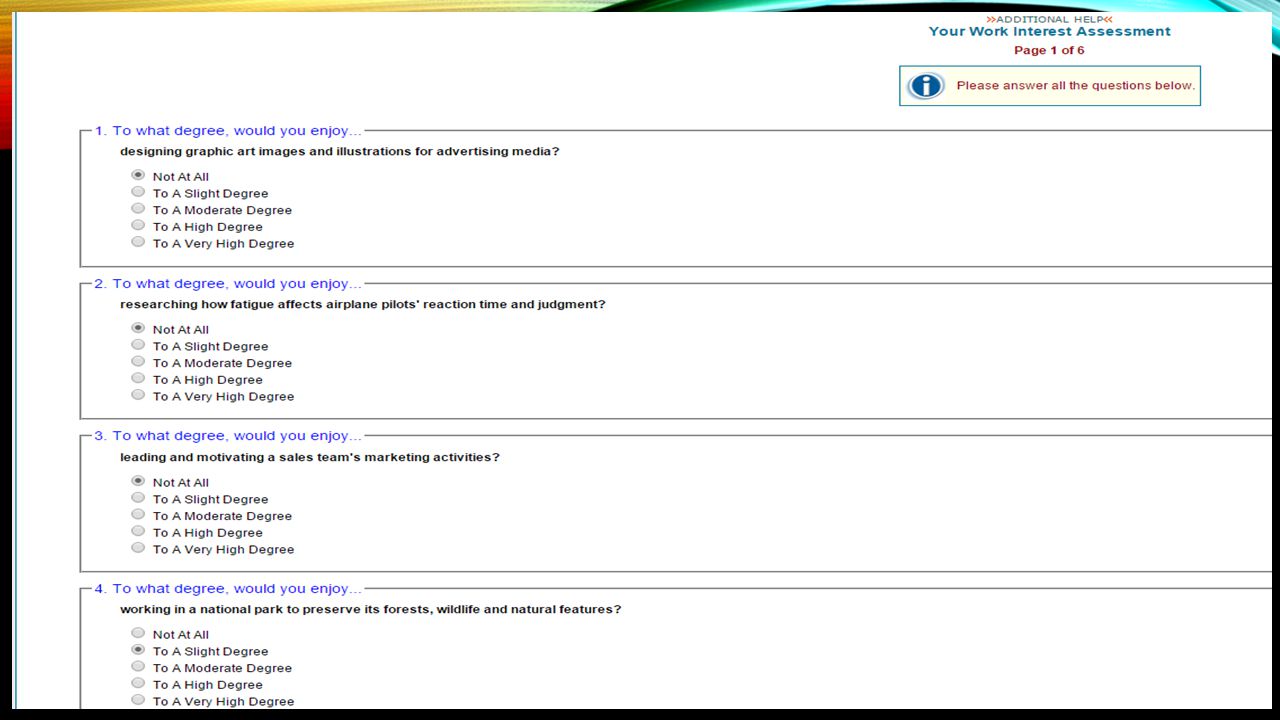This screenshot has width=1280, height=720.
Task: Select Not At All for question 3
Action: [138, 481]
